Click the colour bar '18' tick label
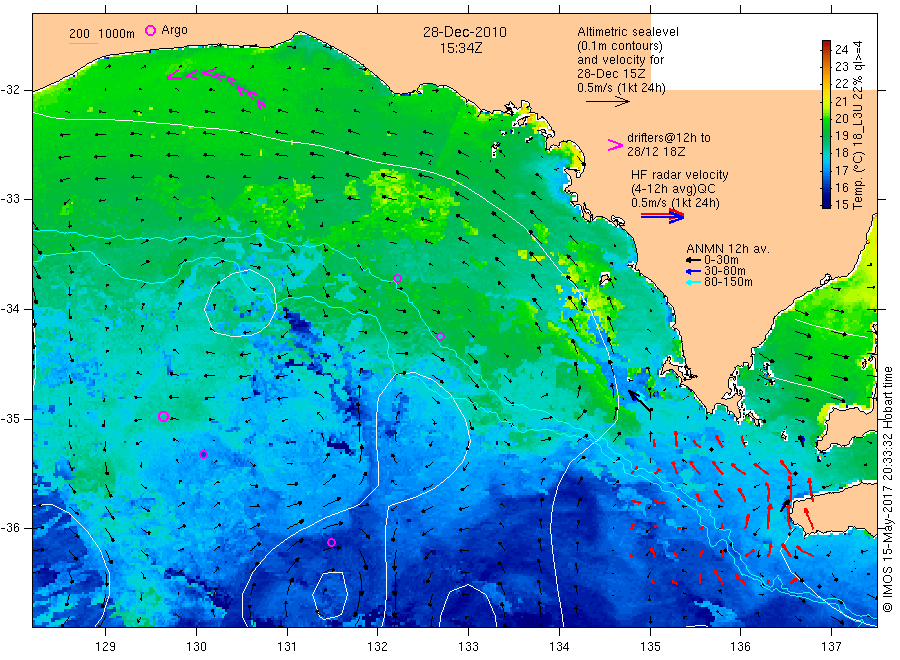Image resolution: width=900 pixels, height=660 pixels. pos(841,153)
